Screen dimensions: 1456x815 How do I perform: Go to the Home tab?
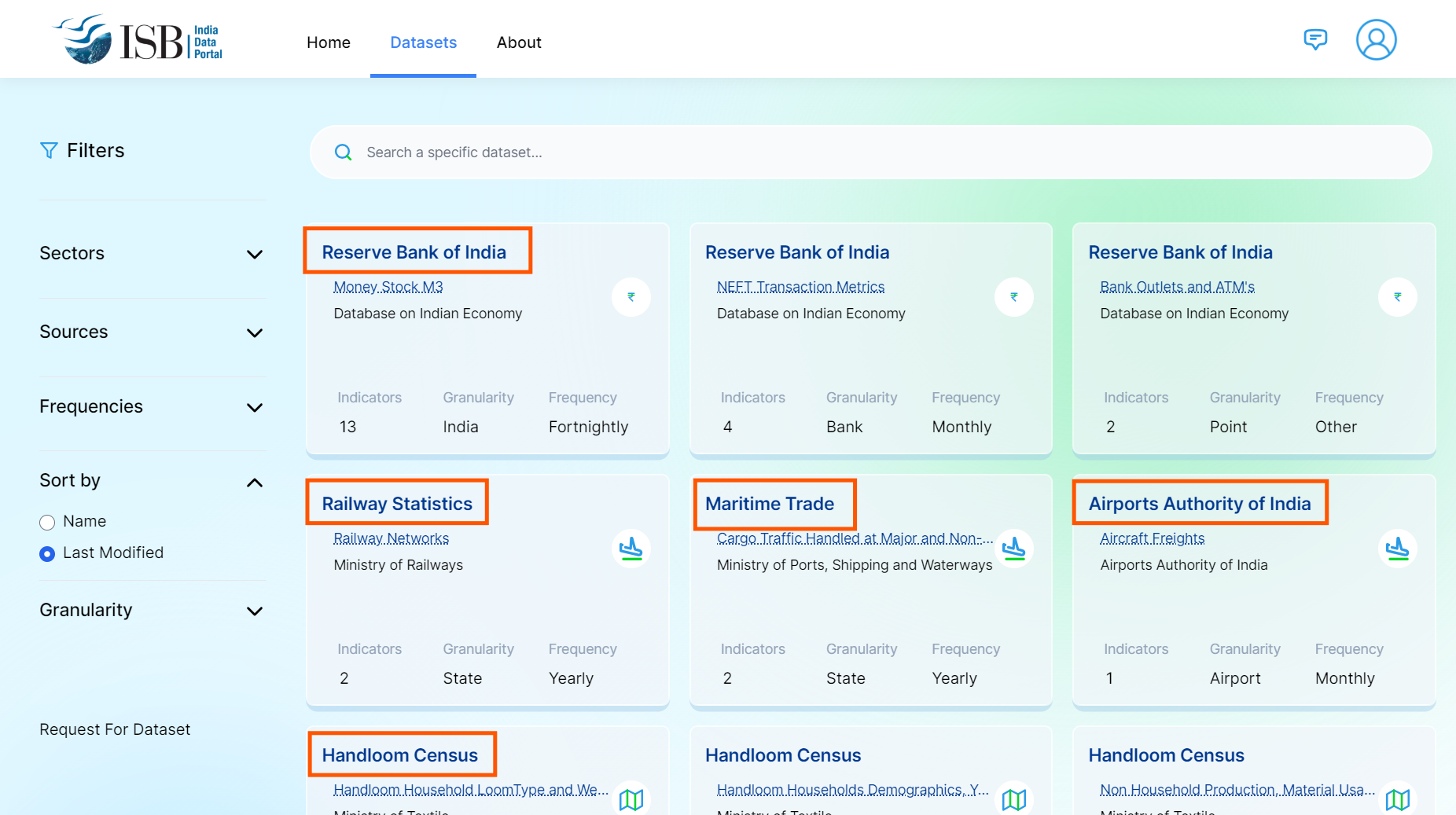point(329,42)
